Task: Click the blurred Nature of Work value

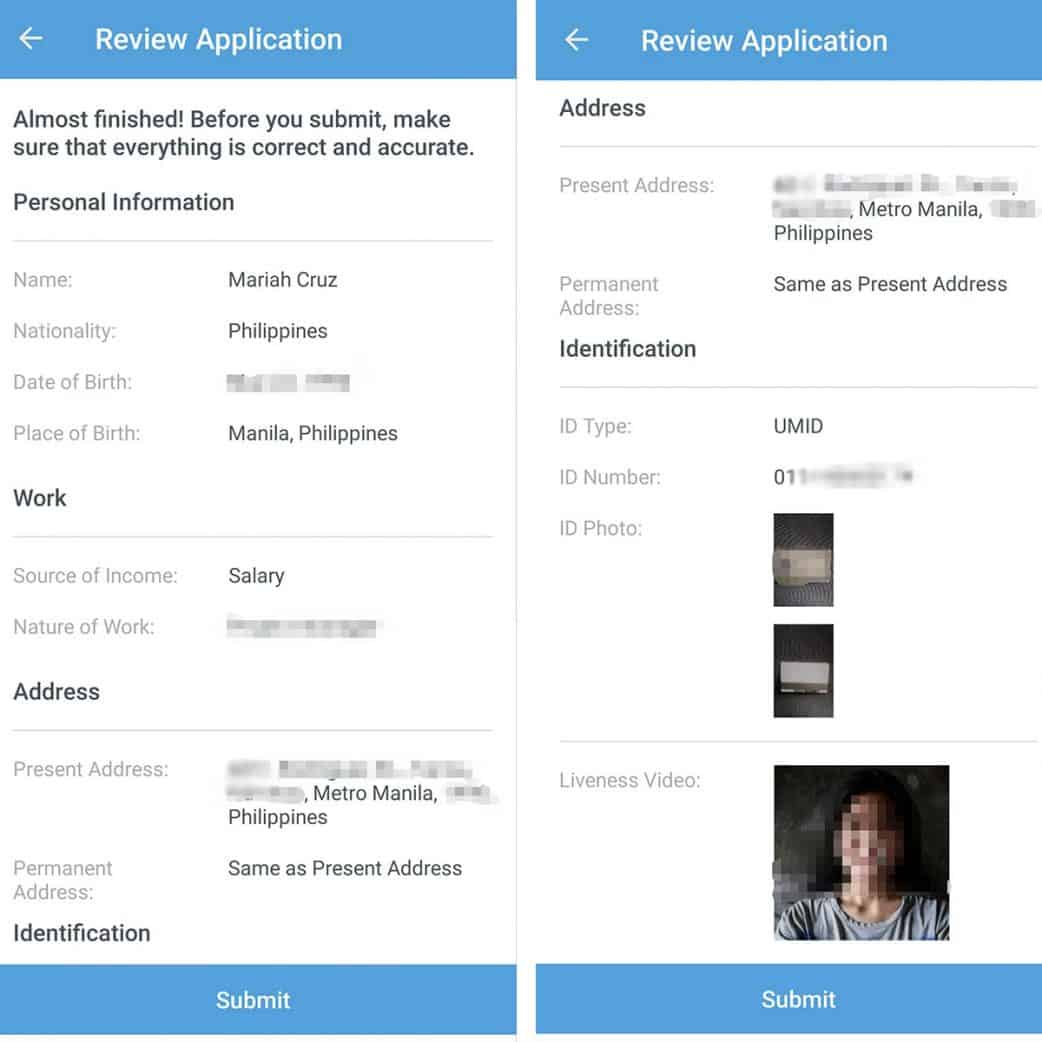Action: pos(302,628)
